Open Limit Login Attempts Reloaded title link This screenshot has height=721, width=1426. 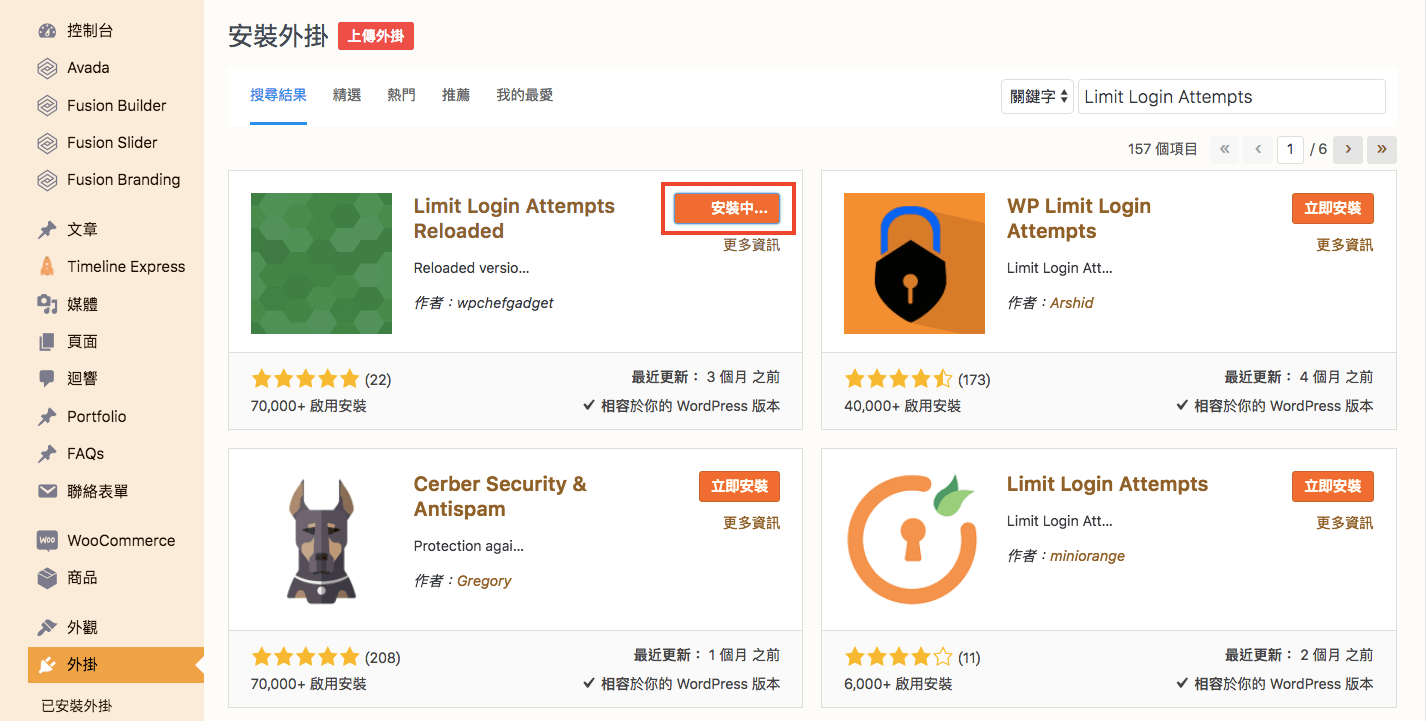[514, 218]
